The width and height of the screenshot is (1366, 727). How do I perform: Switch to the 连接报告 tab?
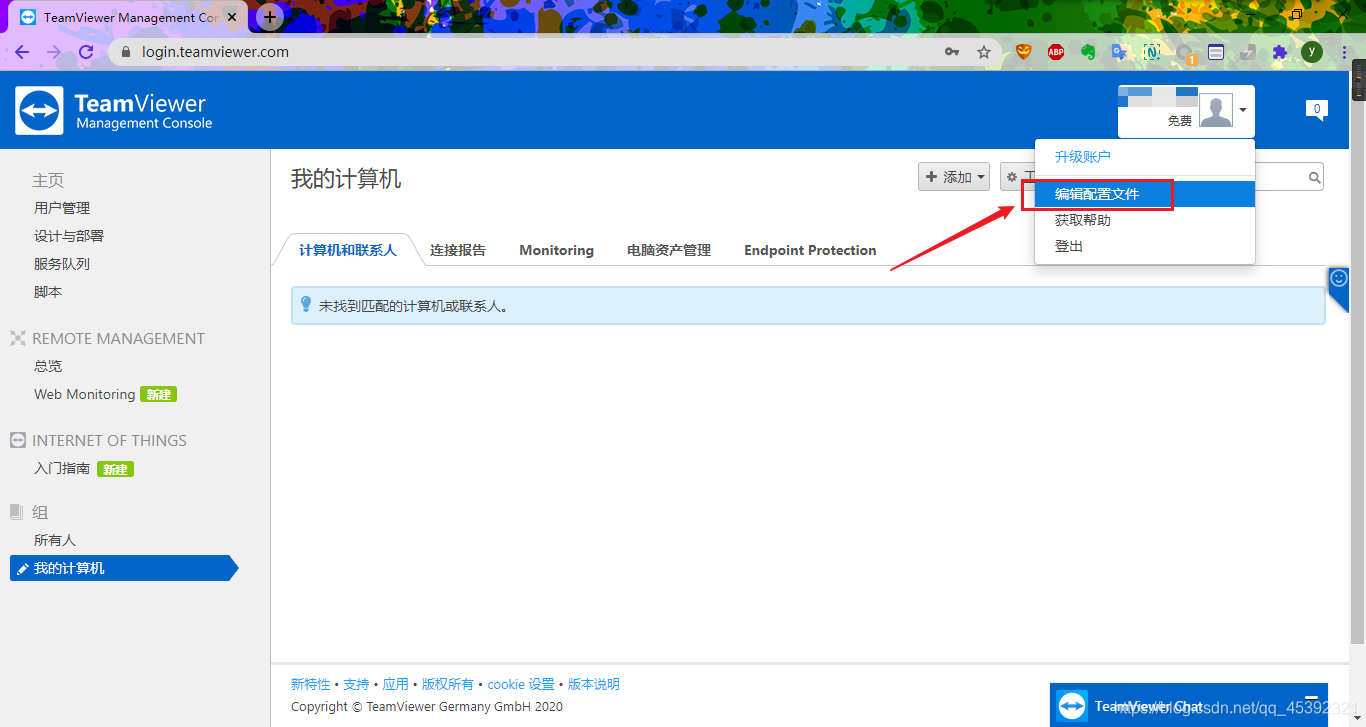pos(458,250)
